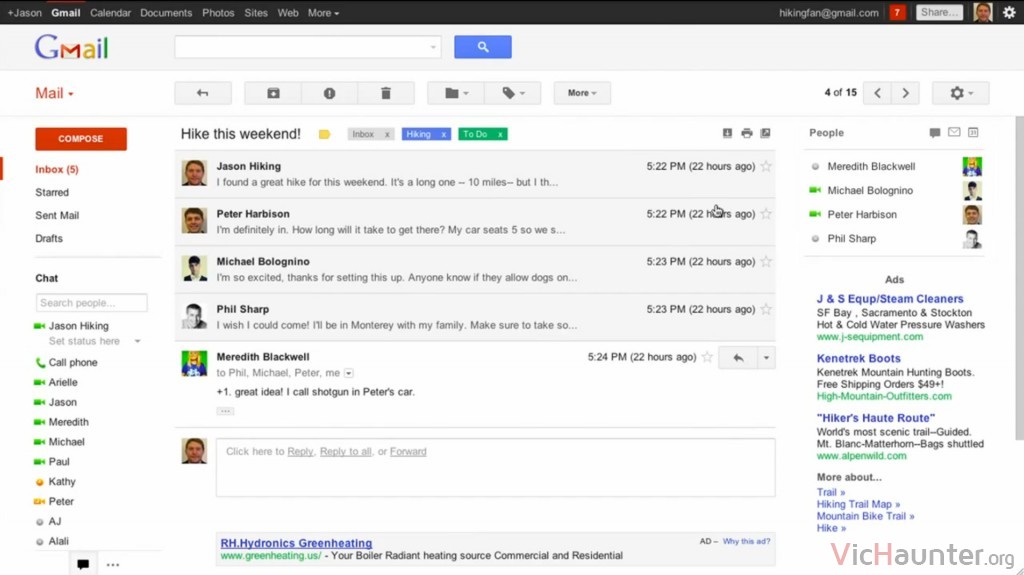Click Why this ad? link
The height and width of the screenshot is (575, 1024).
(746, 542)
